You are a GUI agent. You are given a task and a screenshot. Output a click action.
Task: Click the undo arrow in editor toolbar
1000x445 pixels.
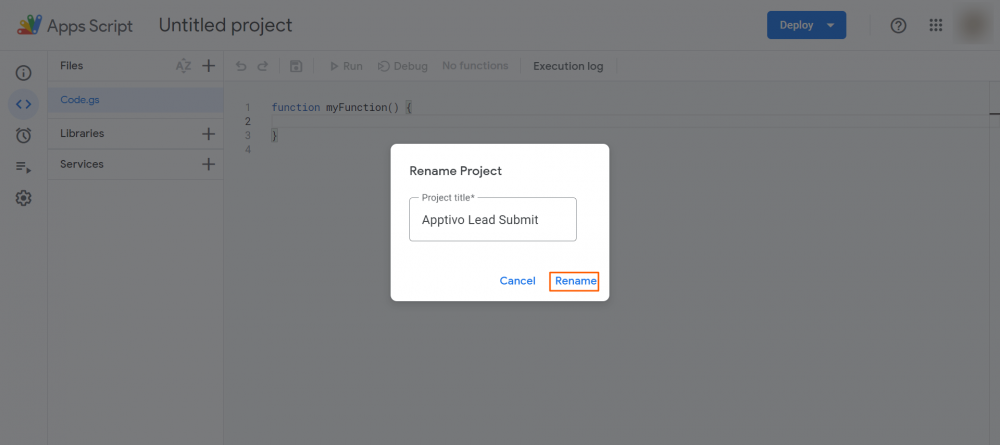coord(241,67)
